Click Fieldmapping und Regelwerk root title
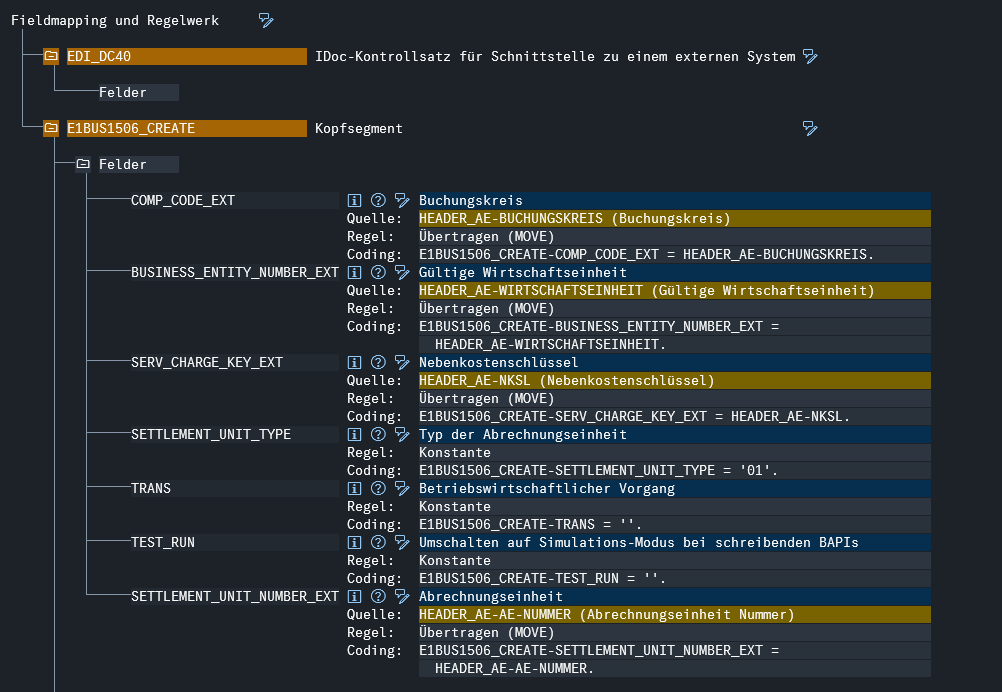 115,20
